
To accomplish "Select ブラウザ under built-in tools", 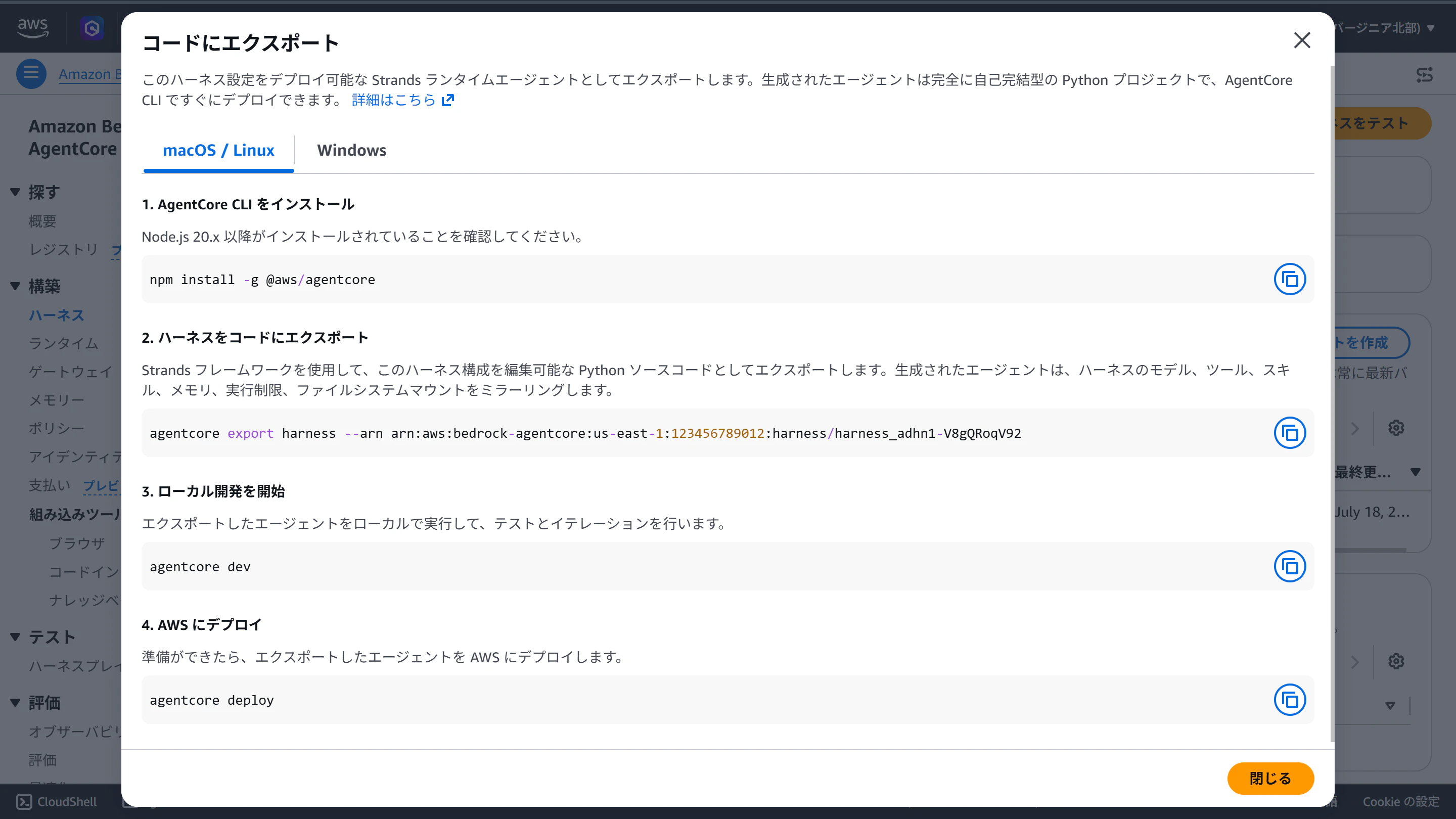I will (x=77, y=543).
